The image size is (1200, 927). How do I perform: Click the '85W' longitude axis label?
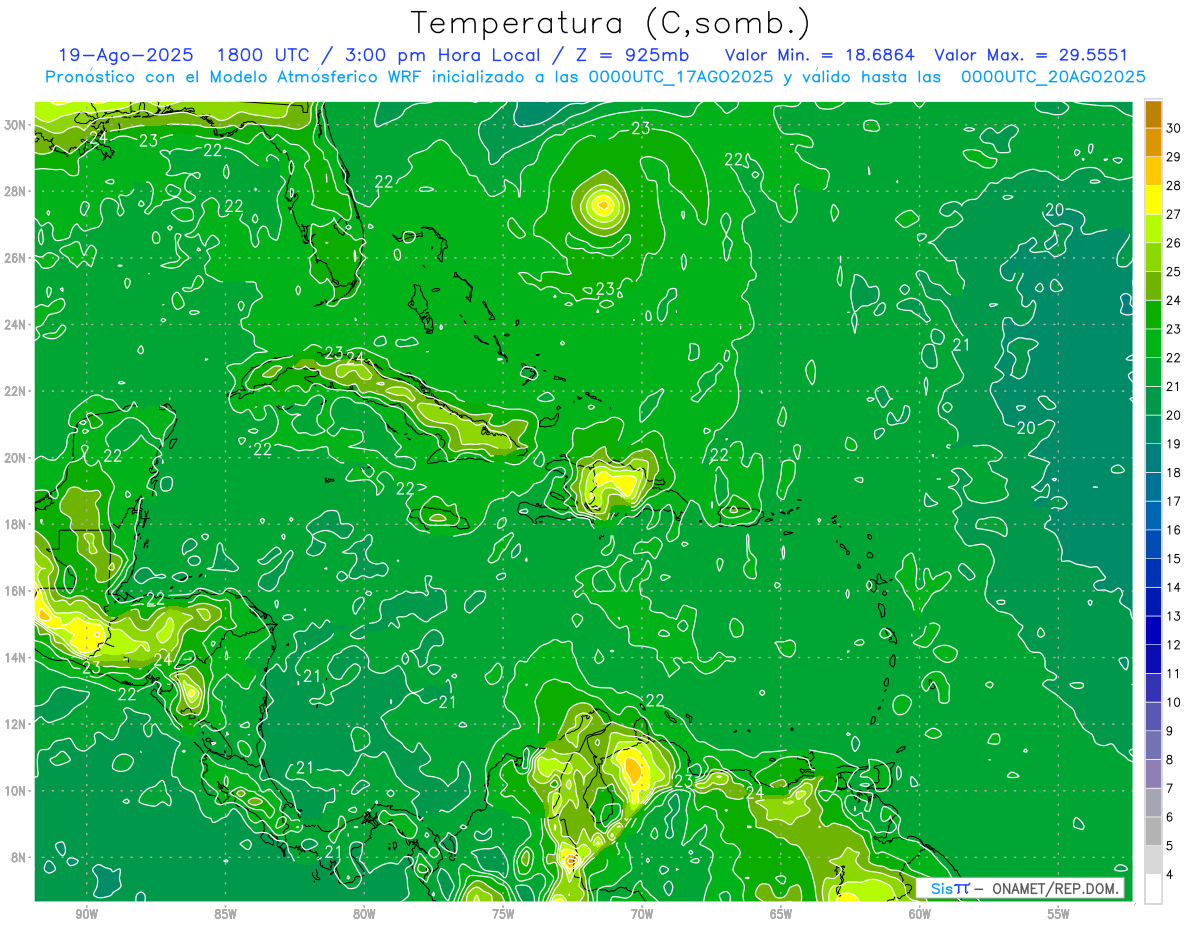(225, 914)
